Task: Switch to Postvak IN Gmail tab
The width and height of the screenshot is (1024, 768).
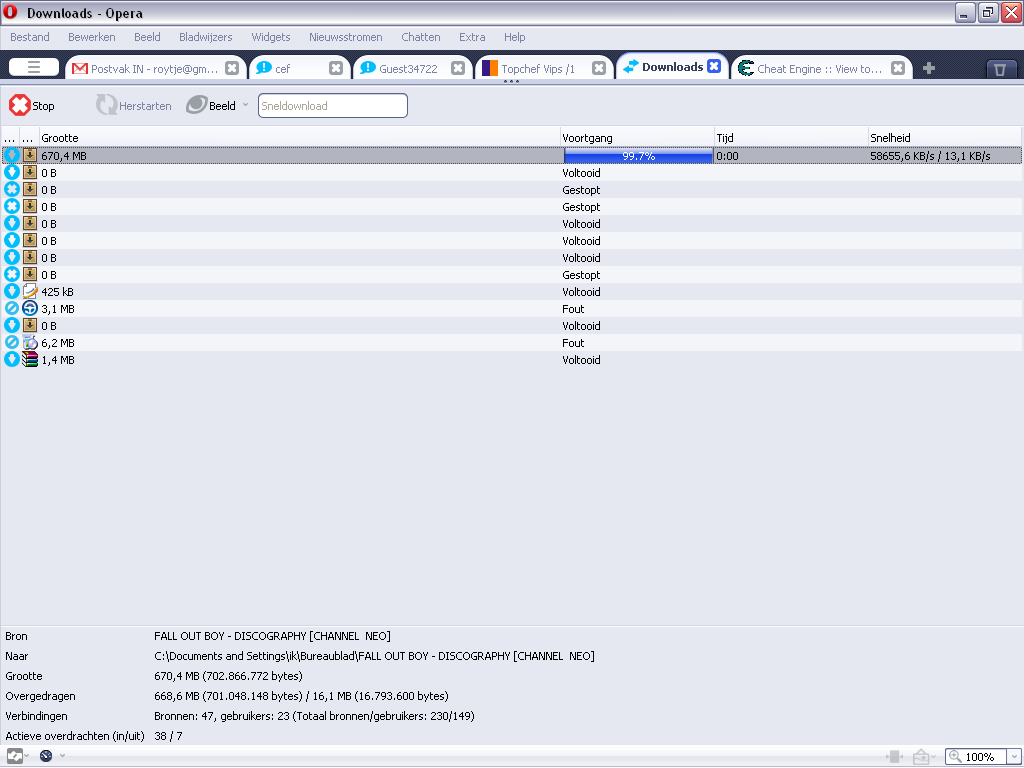Action: (x=155, y=68)
